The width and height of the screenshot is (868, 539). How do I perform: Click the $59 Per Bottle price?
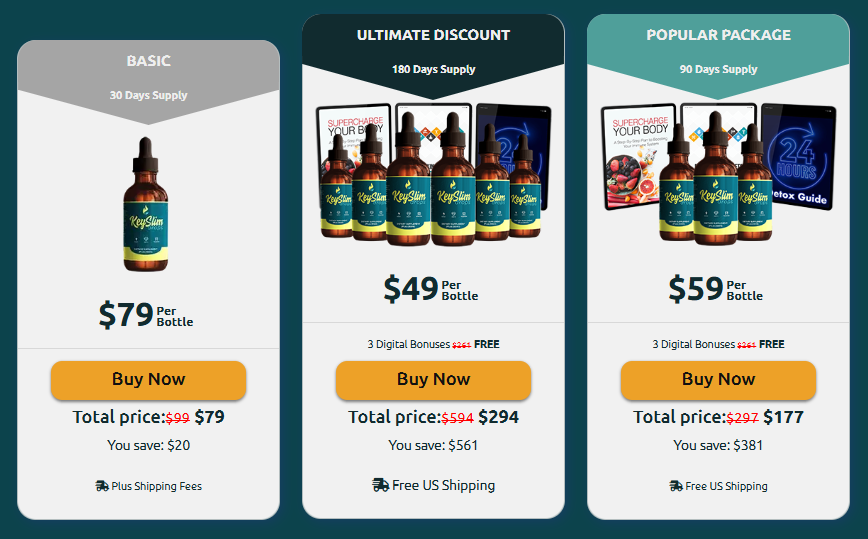pyautogui.click(x=716, y=289)
